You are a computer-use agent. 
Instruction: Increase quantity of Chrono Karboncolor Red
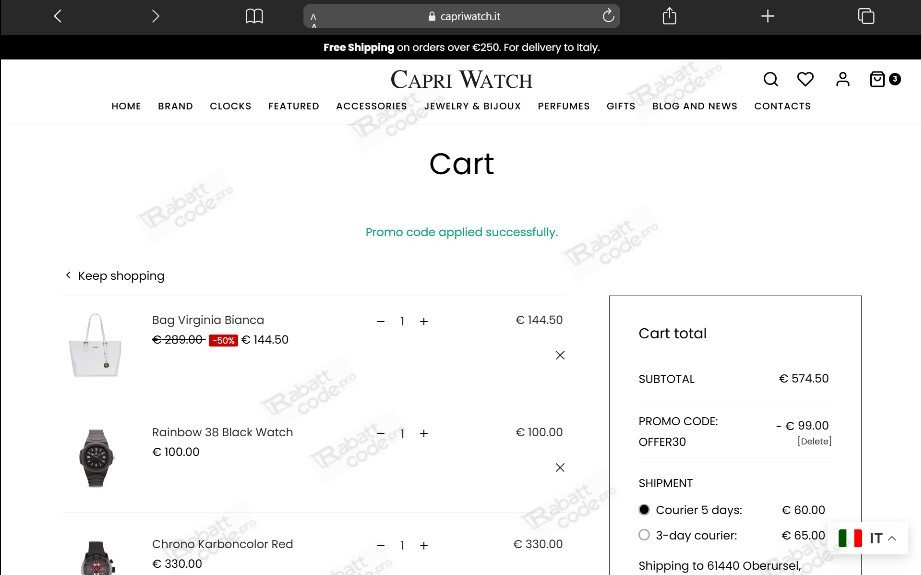point(423,546)
